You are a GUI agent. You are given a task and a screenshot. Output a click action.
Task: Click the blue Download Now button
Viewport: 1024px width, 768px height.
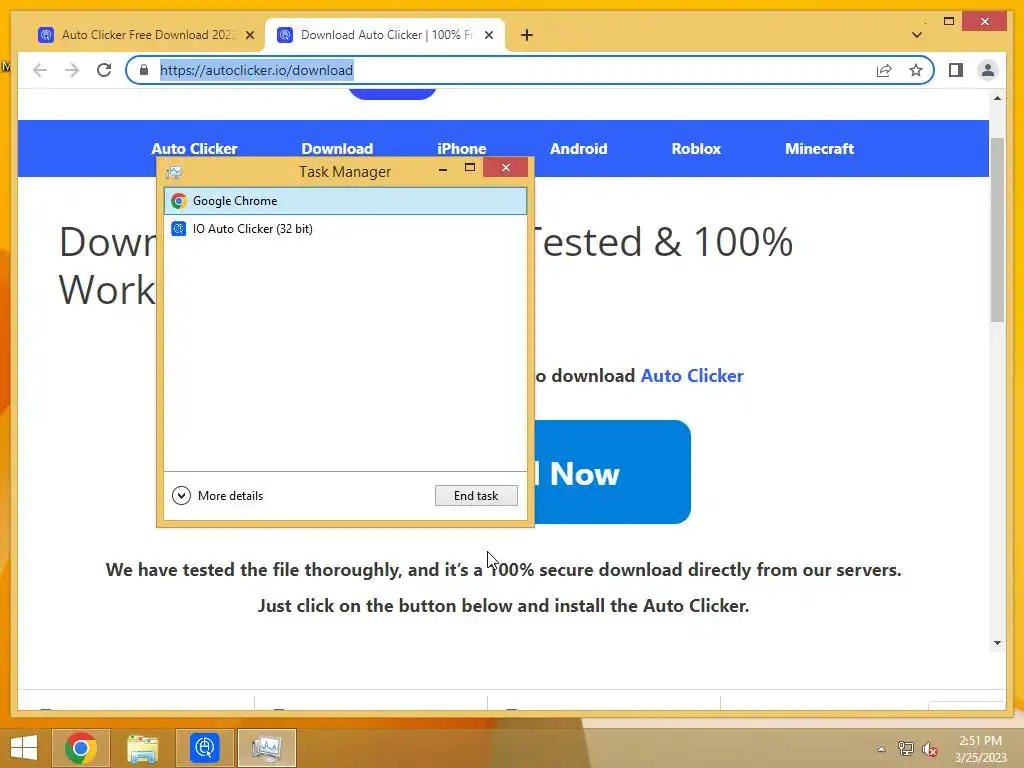(613, 472)
